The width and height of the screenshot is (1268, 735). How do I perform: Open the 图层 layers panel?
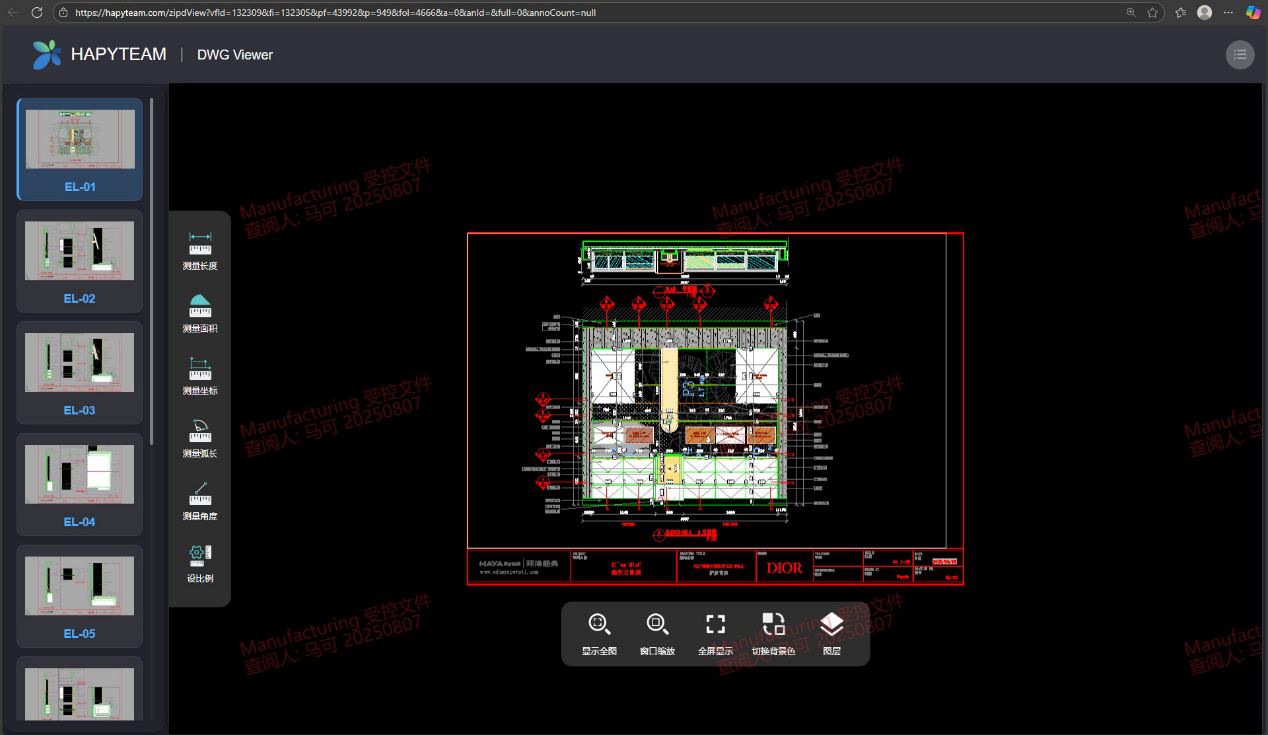[831, 632]
